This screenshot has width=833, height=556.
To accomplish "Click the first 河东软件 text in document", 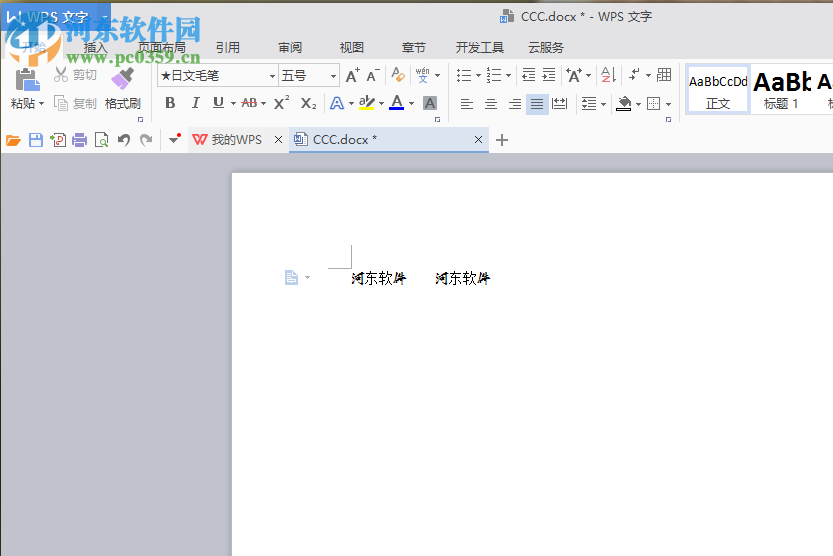I will [x=378, y=278].
